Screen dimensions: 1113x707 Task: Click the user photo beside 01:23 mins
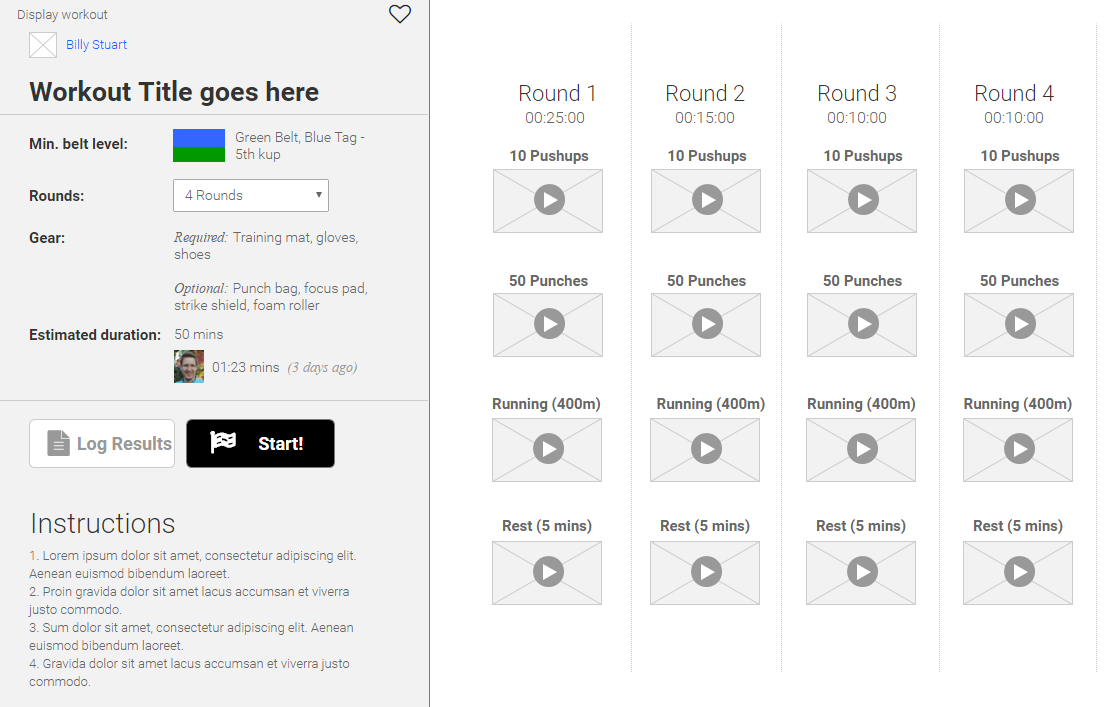(189, 367)
